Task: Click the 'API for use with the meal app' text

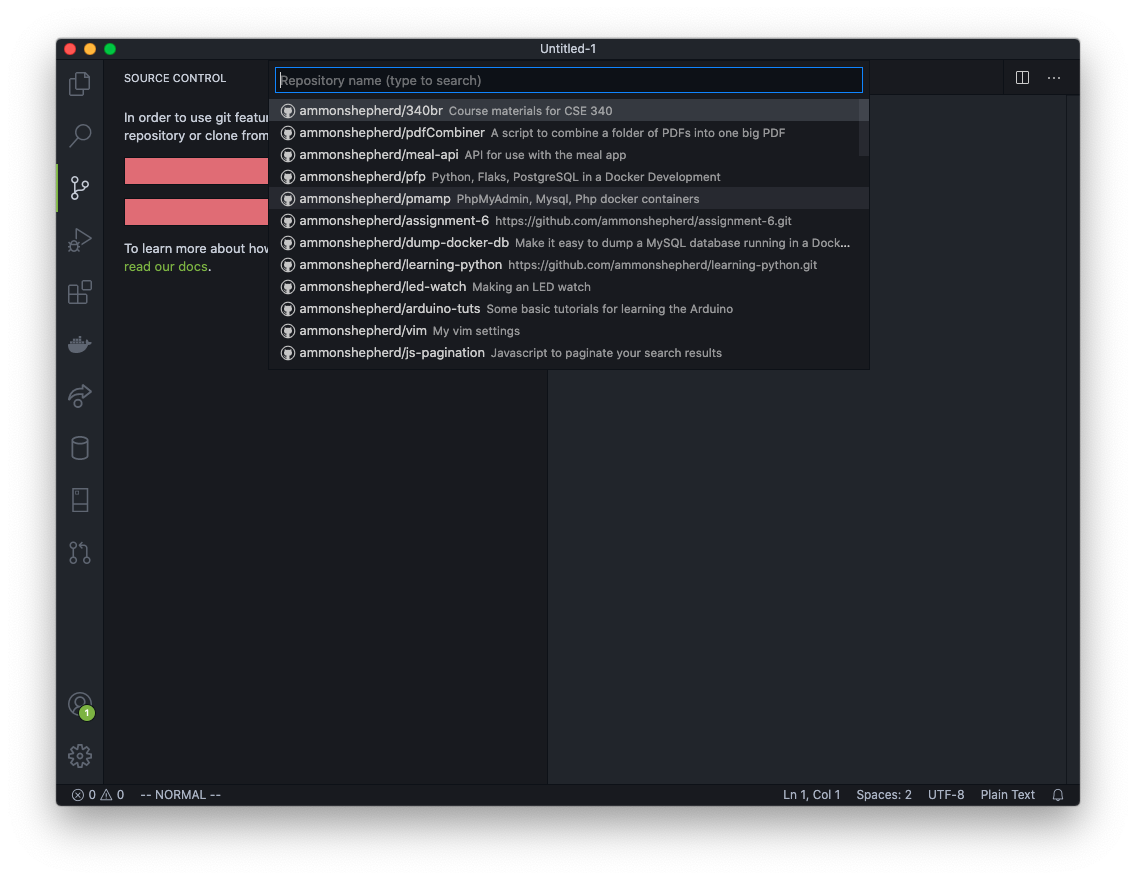Action: pyautogui.click(x=545, y=155)
